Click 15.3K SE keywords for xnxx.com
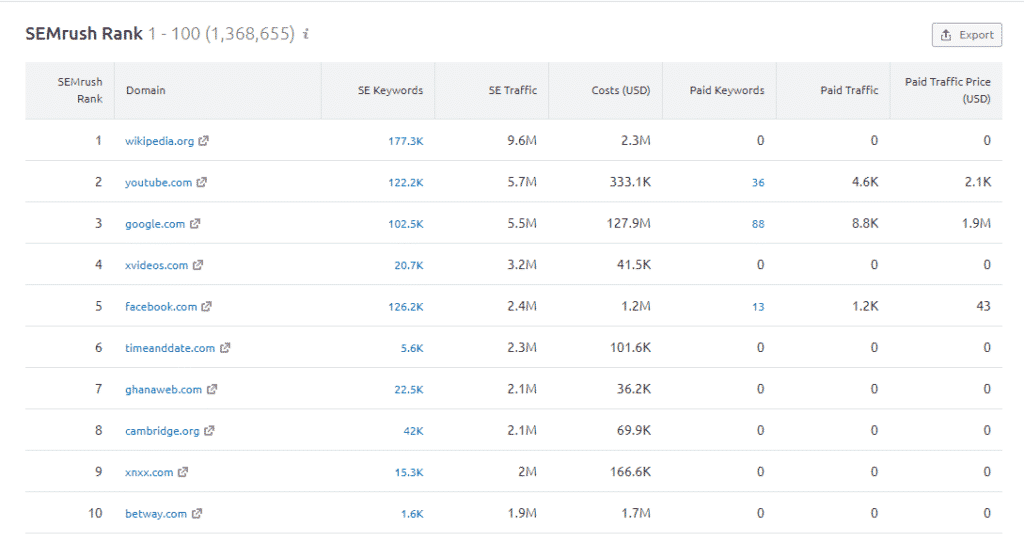This screenshot has height=543, width=1024. pyautogui.click(x=409, y=472)
